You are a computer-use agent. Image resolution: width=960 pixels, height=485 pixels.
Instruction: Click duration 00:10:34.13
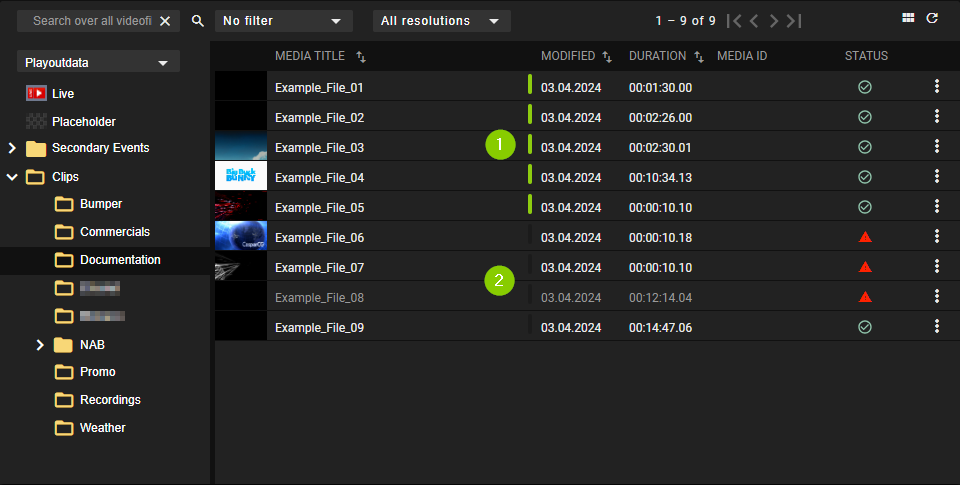[x=660, y=178]
